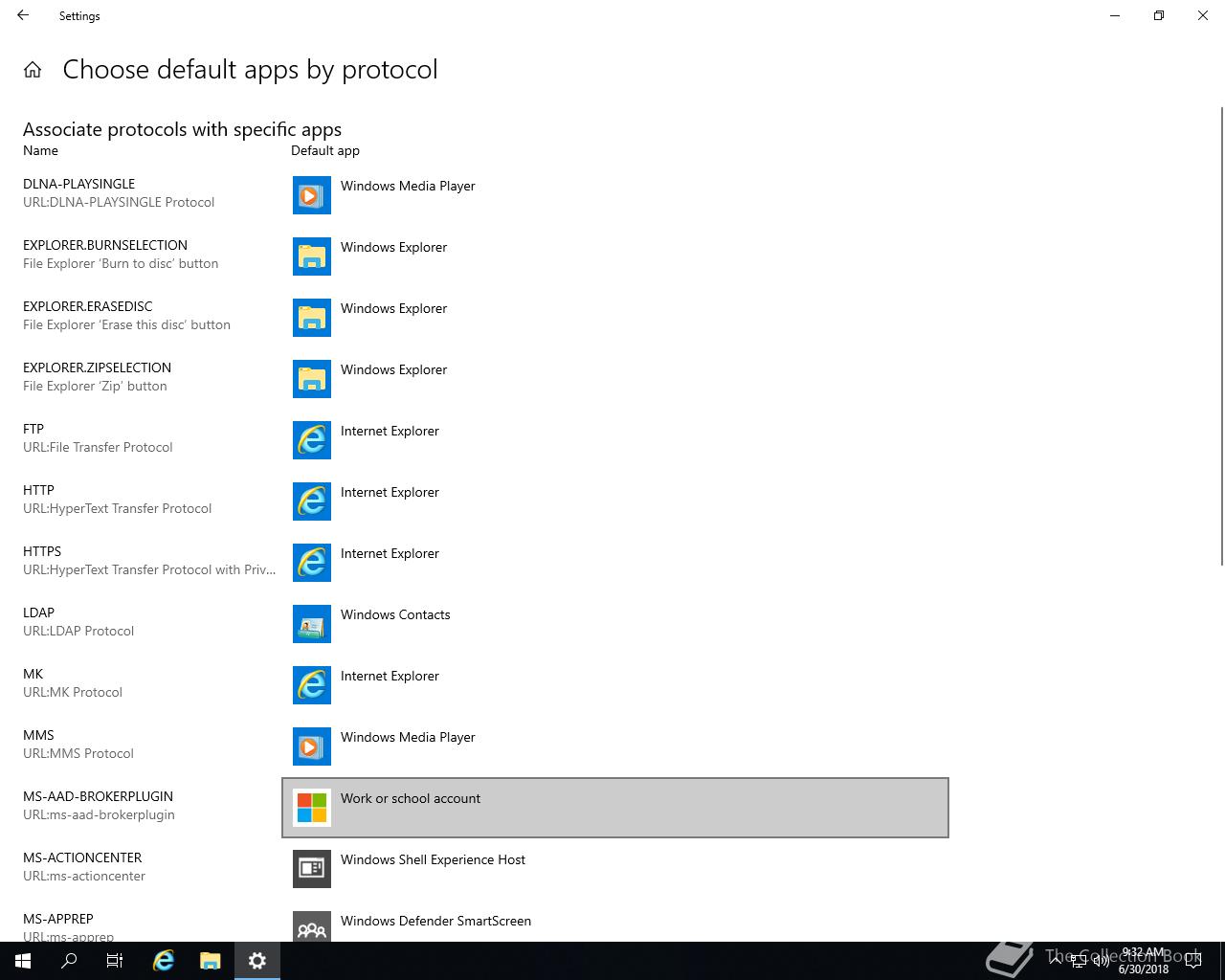
Task: Click the LDAP protocol name
Action: click(38, 612)
